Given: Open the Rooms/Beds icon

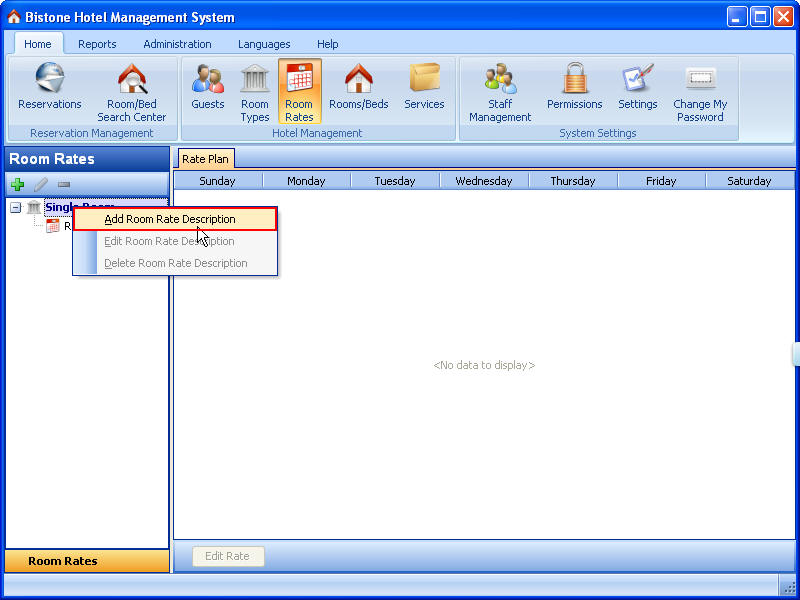Looking at the screenshot, I should (358, 88).
